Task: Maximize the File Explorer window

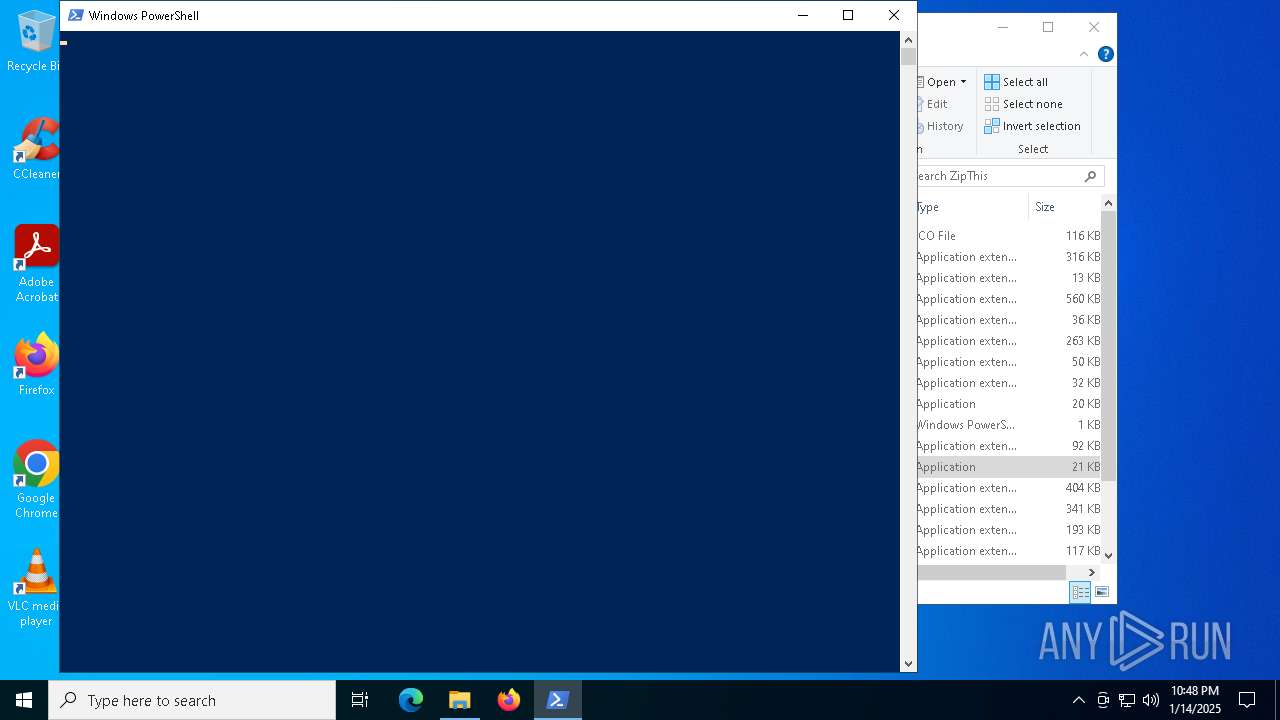Action: (x=1048, y=27)
